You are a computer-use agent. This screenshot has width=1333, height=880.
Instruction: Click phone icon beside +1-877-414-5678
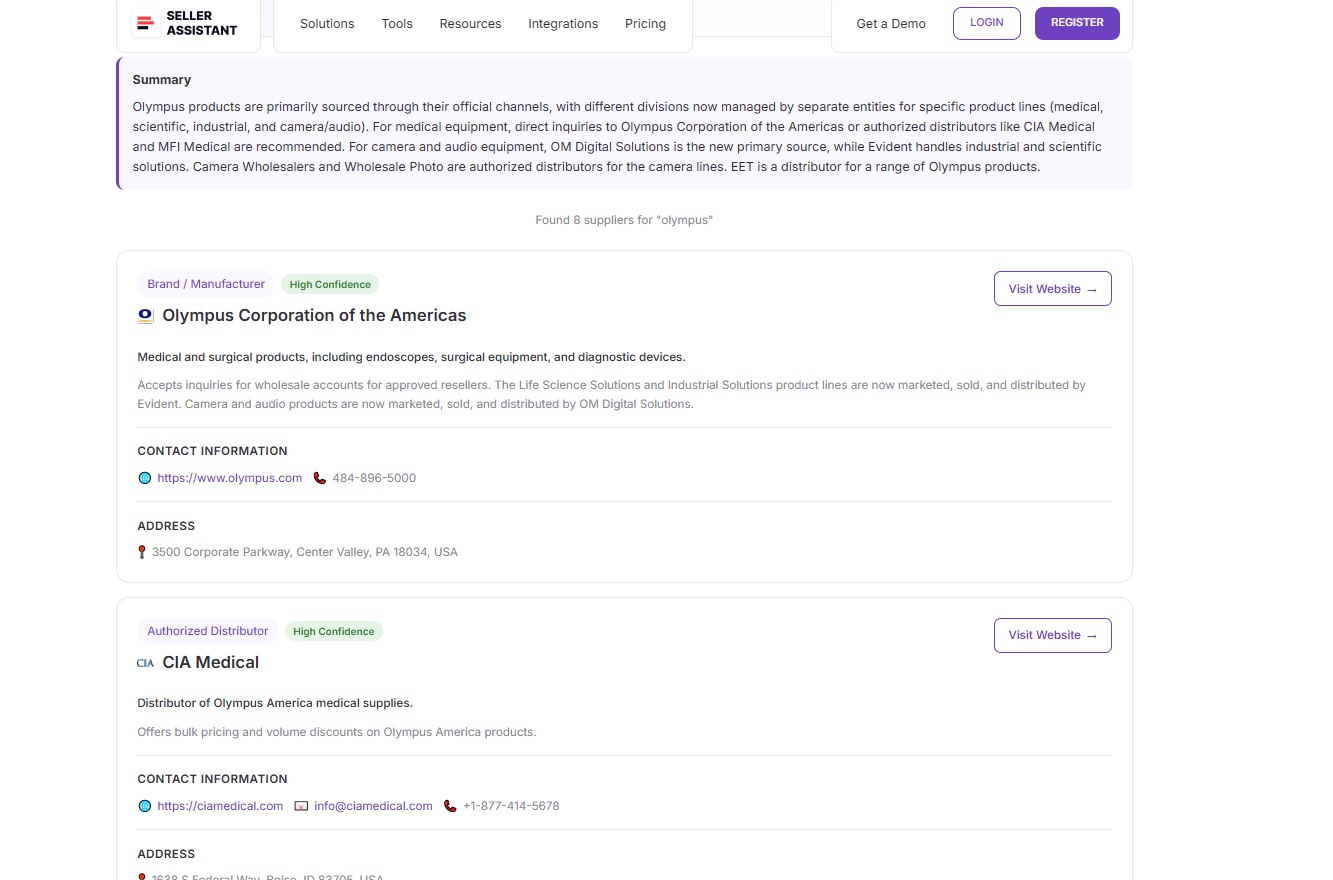point(450,806)
